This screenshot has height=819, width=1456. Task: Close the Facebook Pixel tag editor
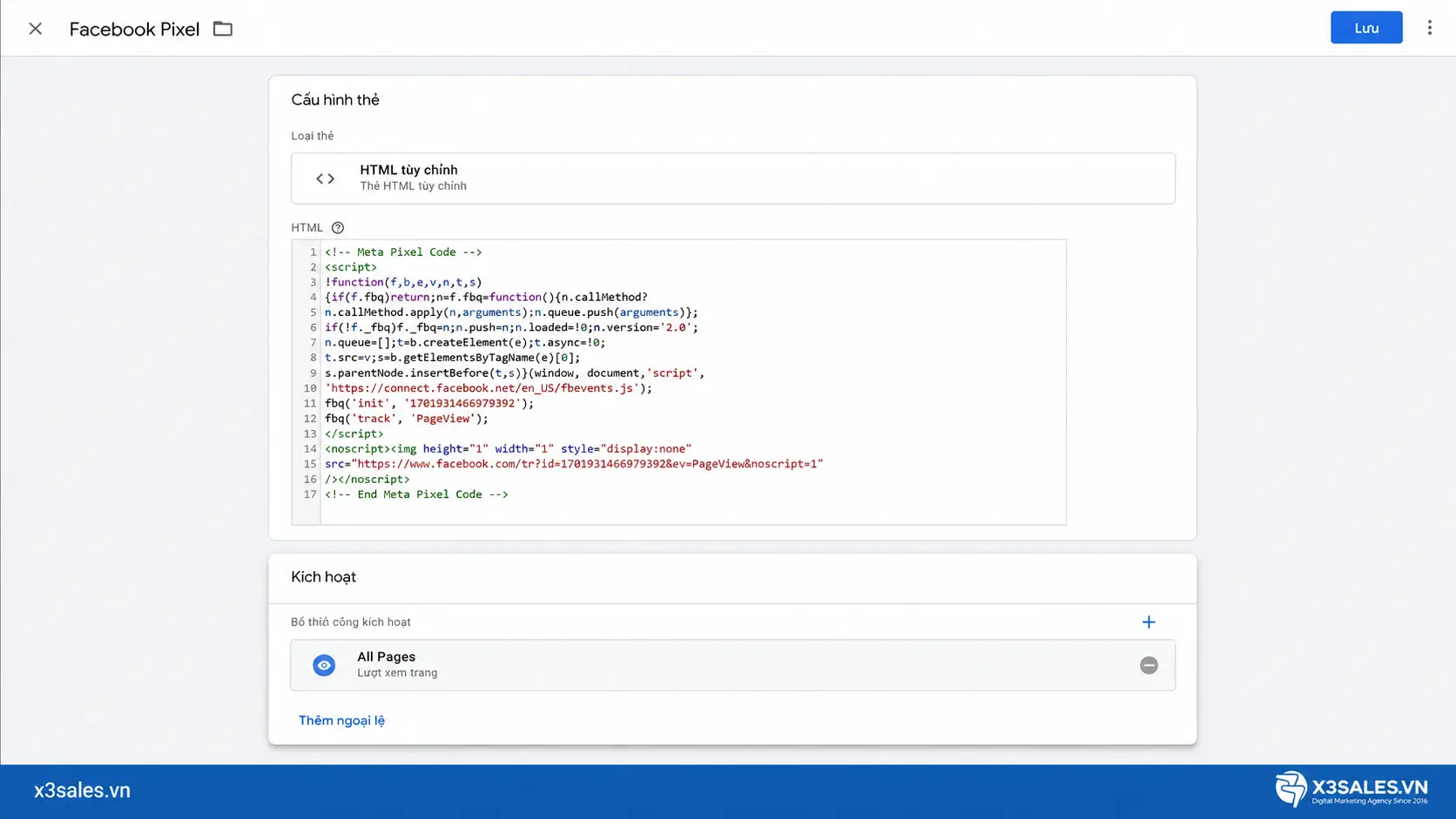[35, 29]
